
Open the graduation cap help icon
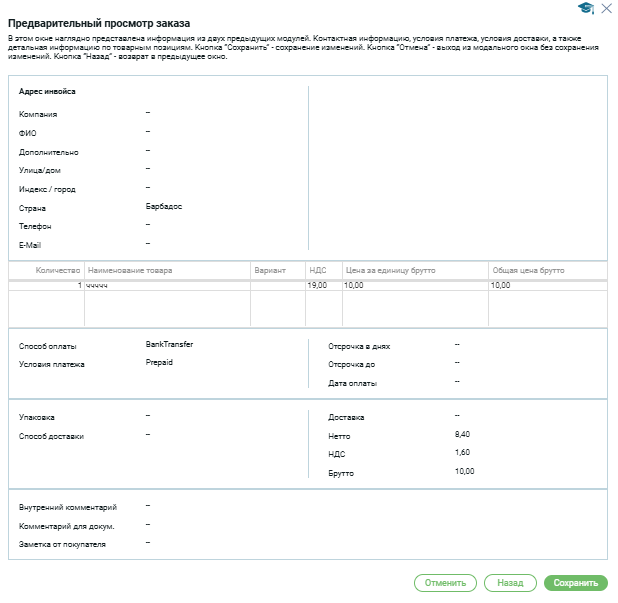click(x=587, y=8)
